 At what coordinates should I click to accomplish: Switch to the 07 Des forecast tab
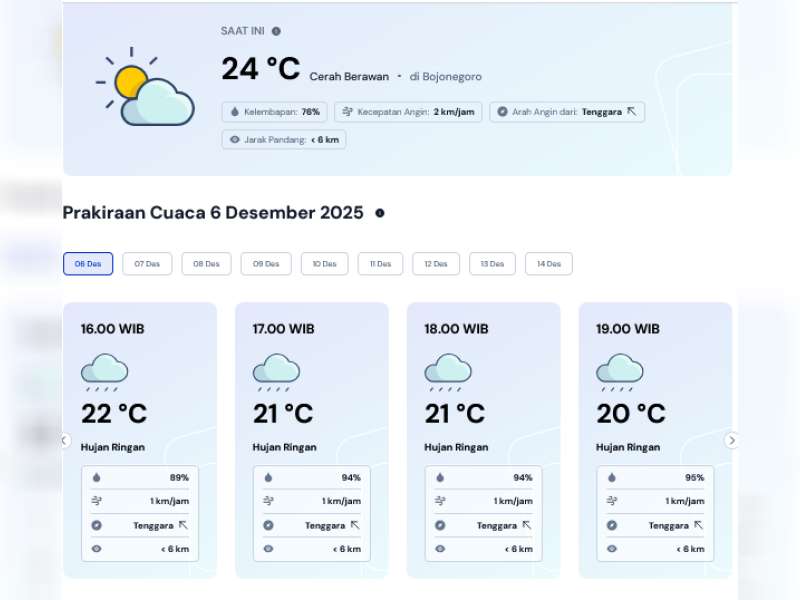[x=146, y=264]
